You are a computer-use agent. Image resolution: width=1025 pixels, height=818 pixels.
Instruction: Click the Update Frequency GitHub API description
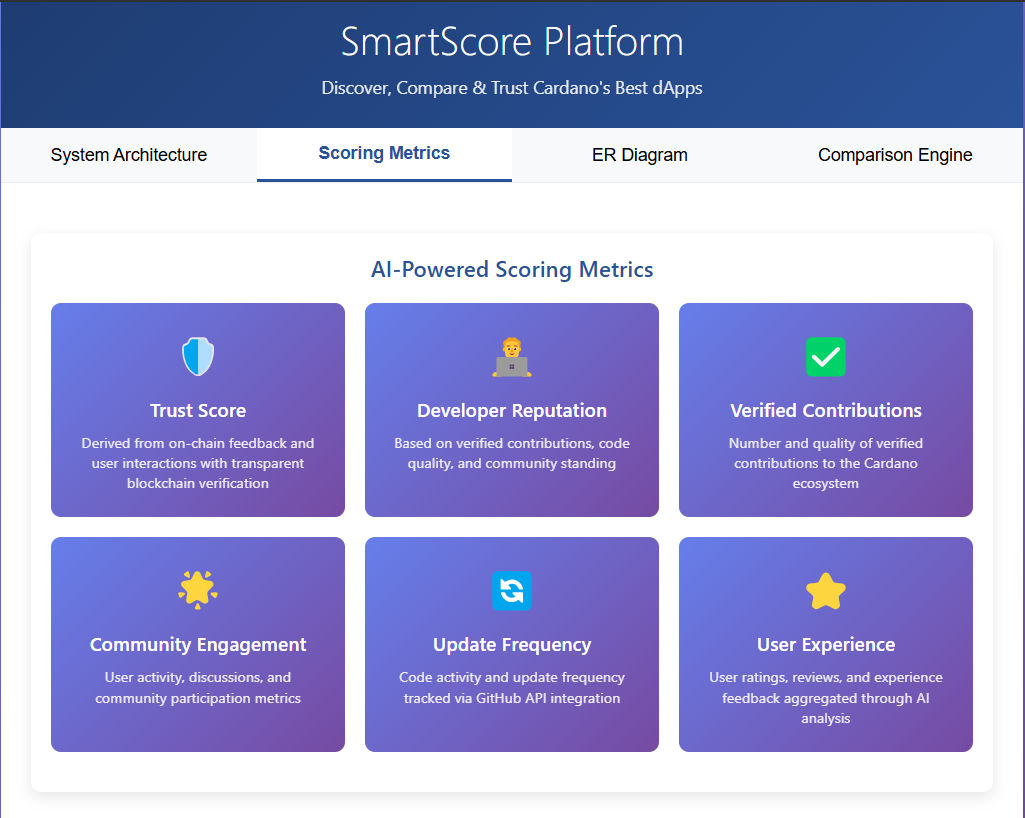512,688
